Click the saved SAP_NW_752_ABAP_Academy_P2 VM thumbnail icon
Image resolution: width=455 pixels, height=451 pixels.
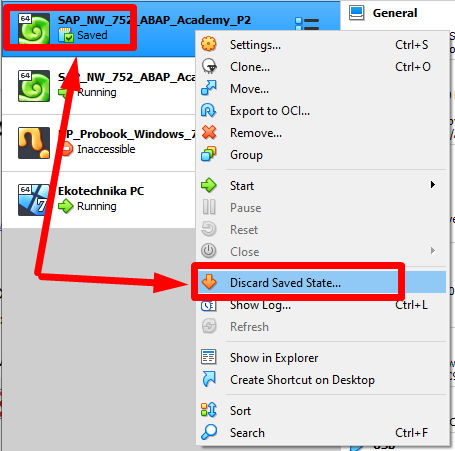[x=34, y=29]
